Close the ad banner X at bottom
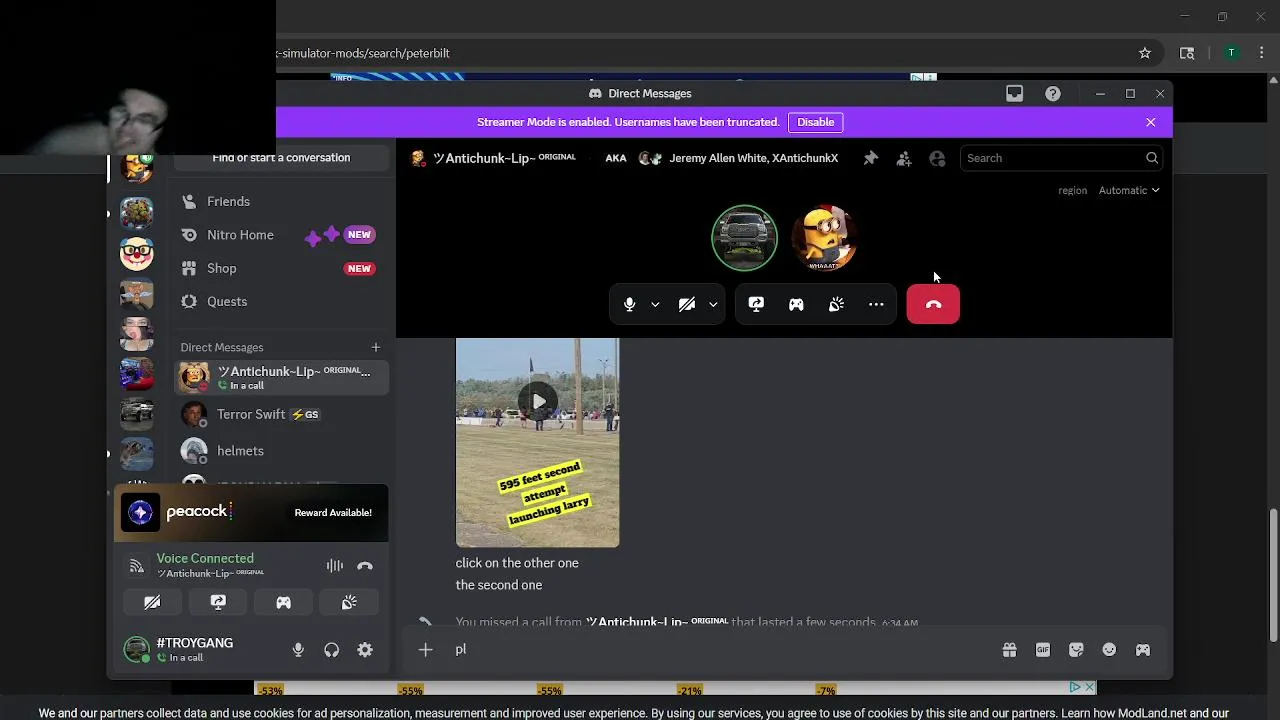The height and width of the screenshot is (720, 1280). (x=1090, y=687)
